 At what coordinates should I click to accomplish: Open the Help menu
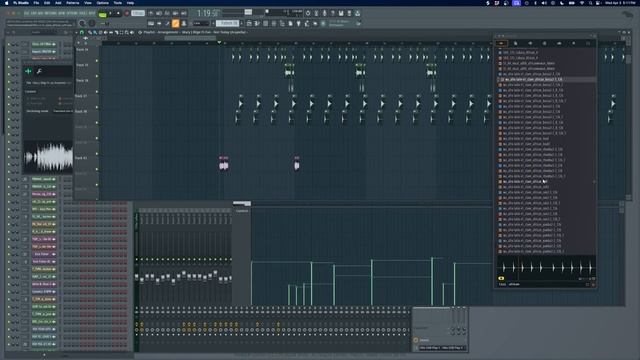click(x=130, y=2)
